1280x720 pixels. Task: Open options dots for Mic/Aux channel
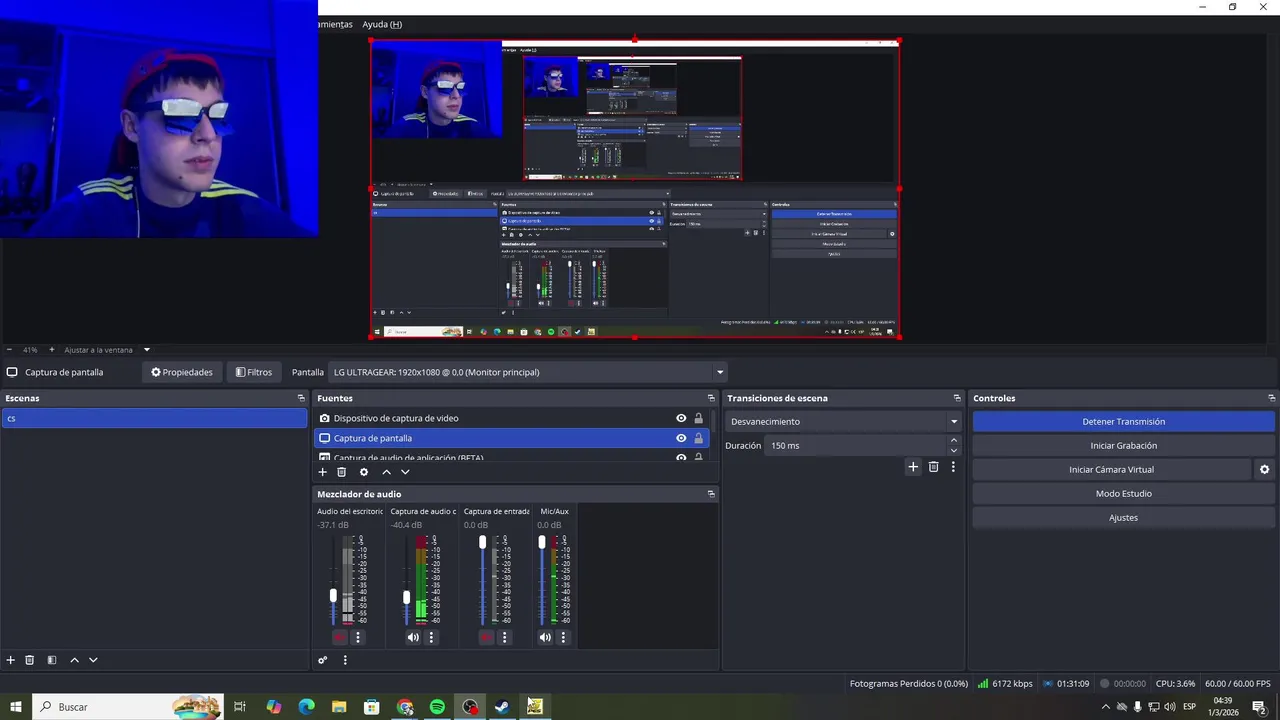click(563, 637)
